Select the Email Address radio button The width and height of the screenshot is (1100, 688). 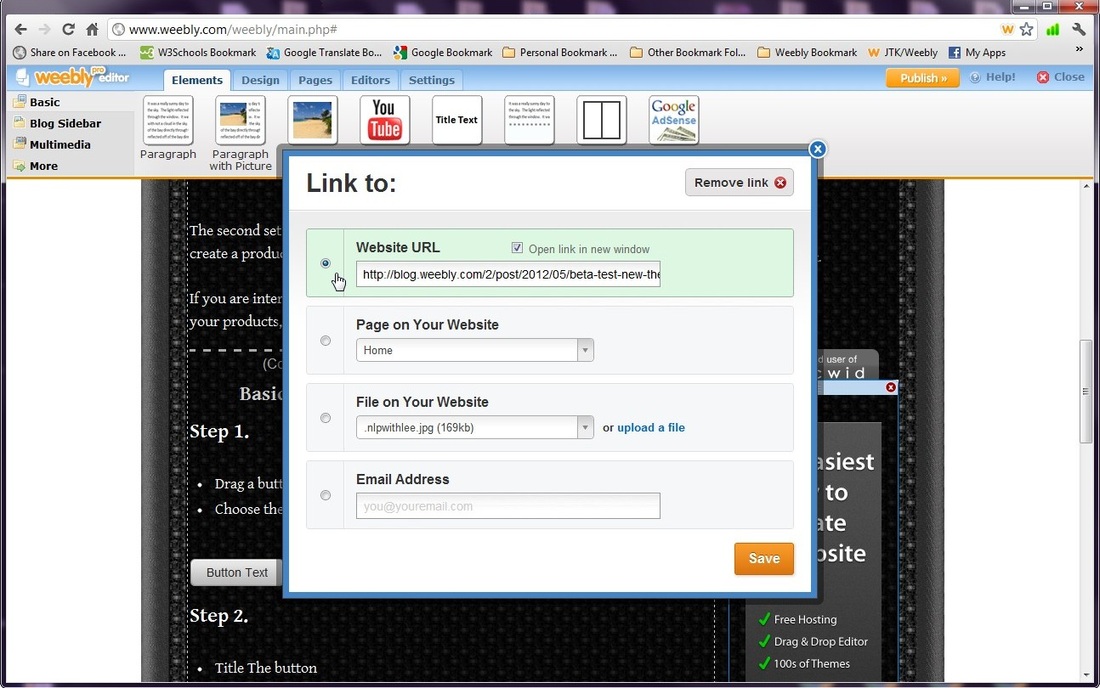coord(326,495)
